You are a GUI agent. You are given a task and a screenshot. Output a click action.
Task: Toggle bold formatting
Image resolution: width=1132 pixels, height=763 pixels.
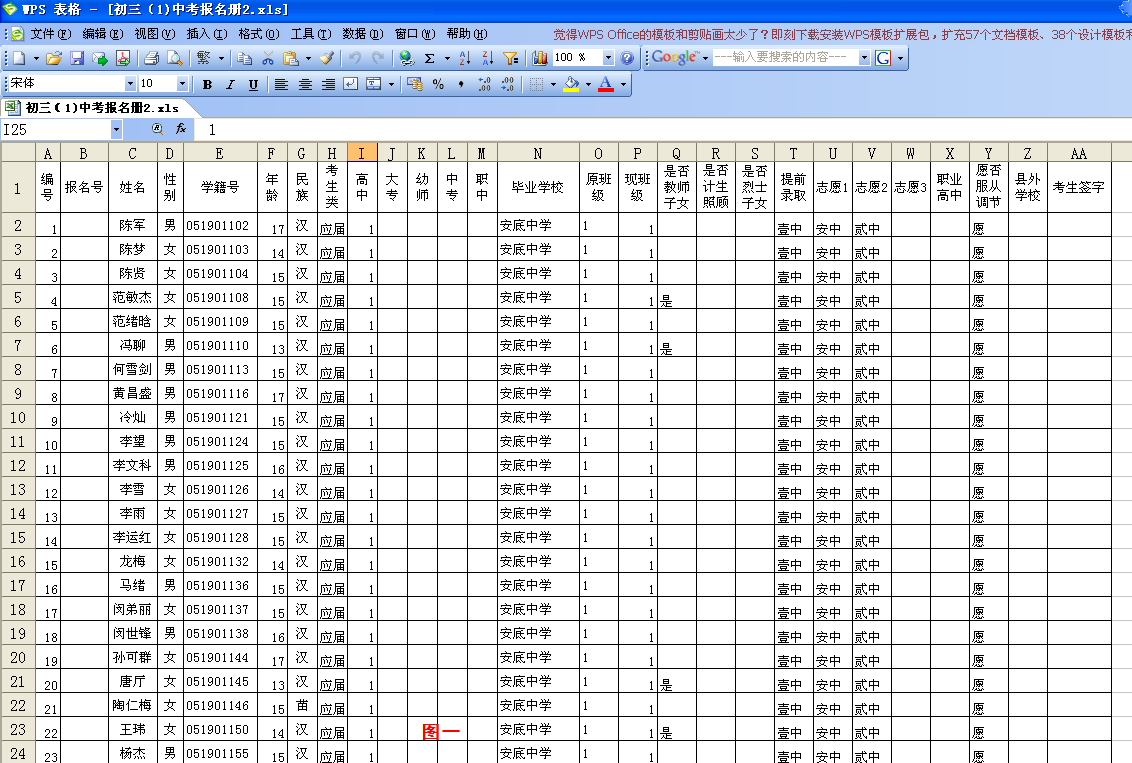(x=206, y=85)
